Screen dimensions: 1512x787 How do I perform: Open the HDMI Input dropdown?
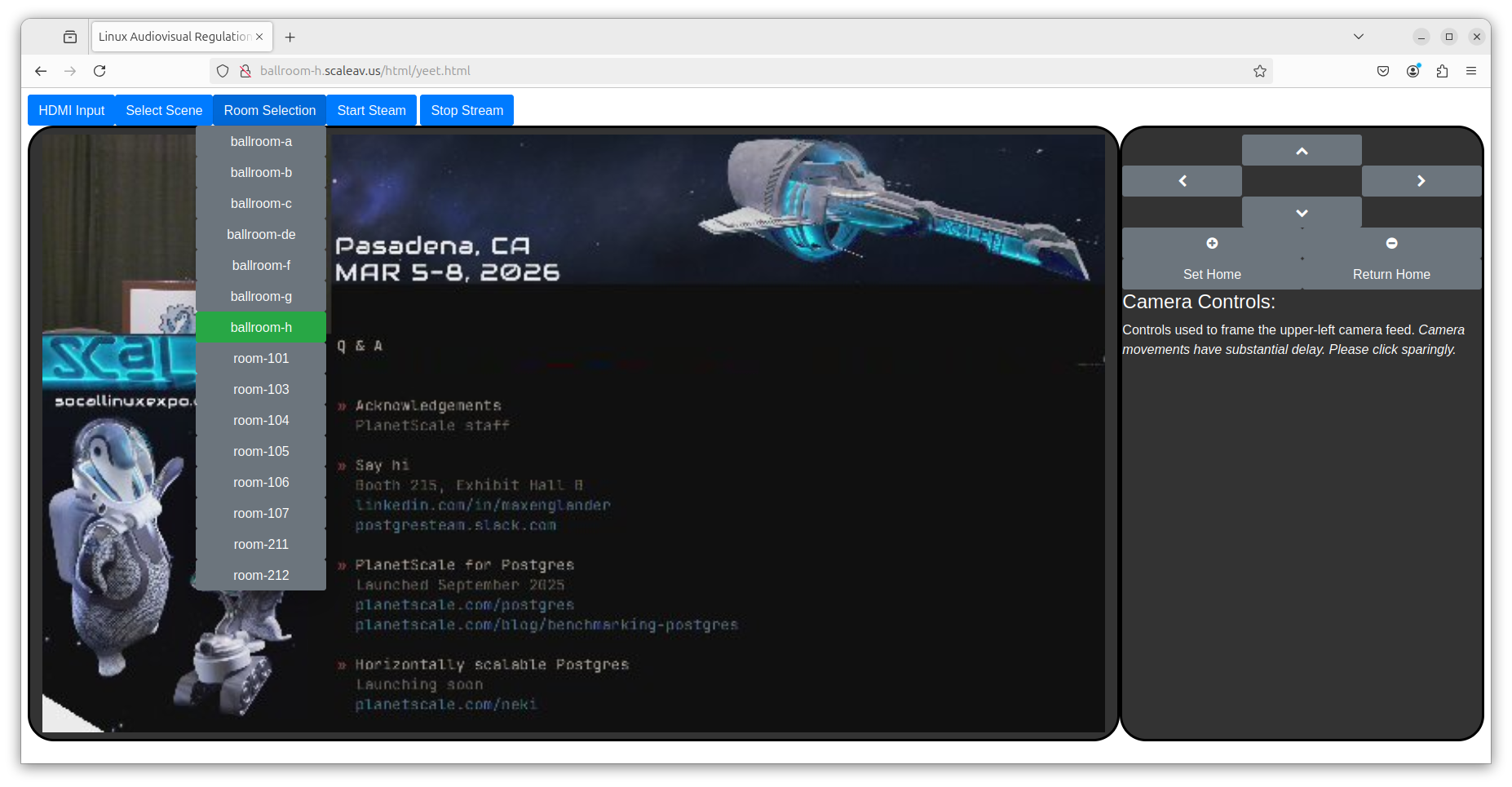[x=72, y=111]
